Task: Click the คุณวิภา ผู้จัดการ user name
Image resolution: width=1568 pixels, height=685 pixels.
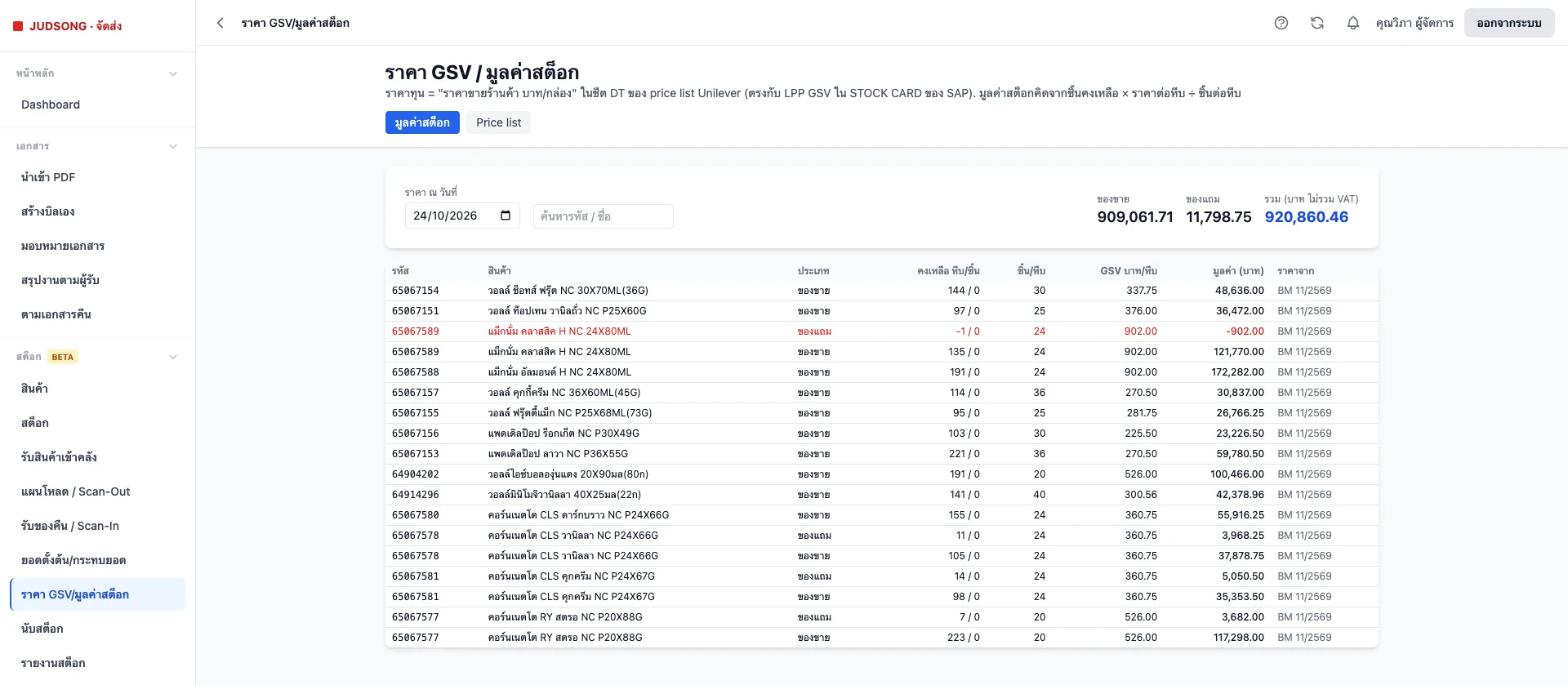Action: (1414, 23)
